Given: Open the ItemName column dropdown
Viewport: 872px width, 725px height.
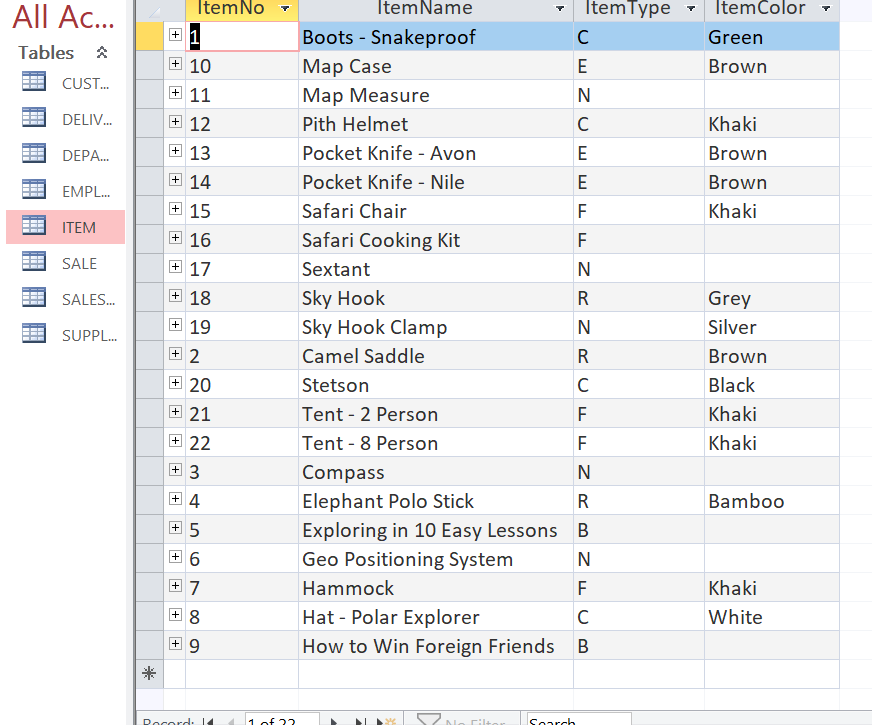Looking at the screenshot, I should tap(558, 8).
